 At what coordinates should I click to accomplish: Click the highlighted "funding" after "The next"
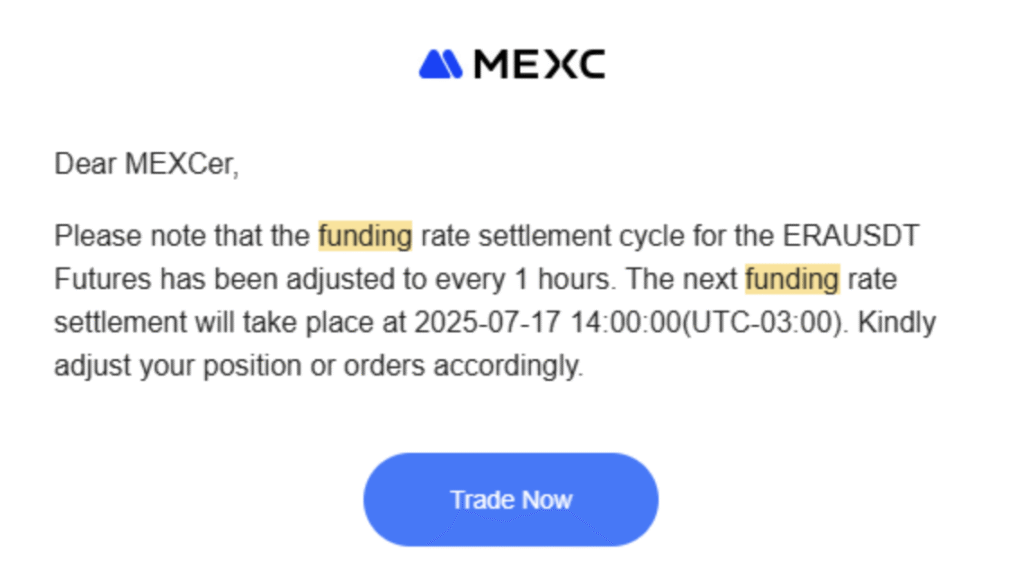coord(792,279)
